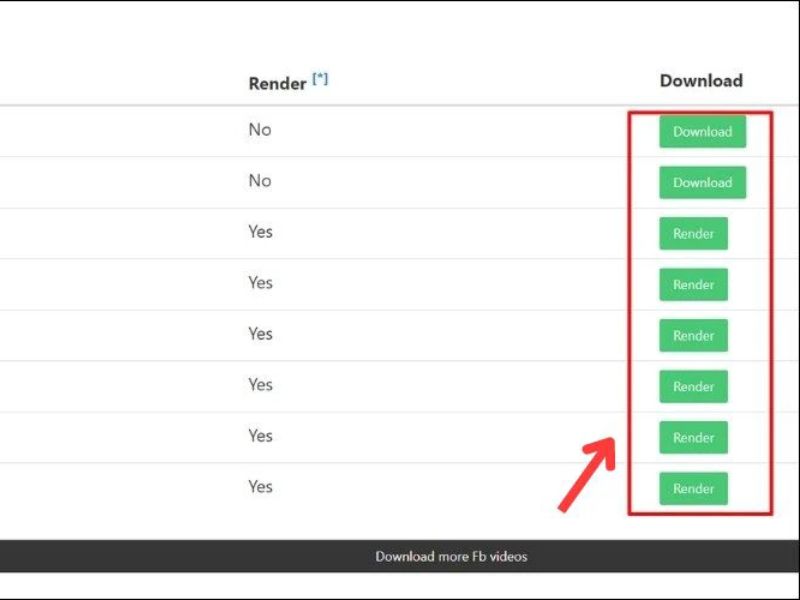Viewport: 800px width, 600px height.
Task: Select the third Render button from top
Action: pyautogui.click(x=693, y=336)
